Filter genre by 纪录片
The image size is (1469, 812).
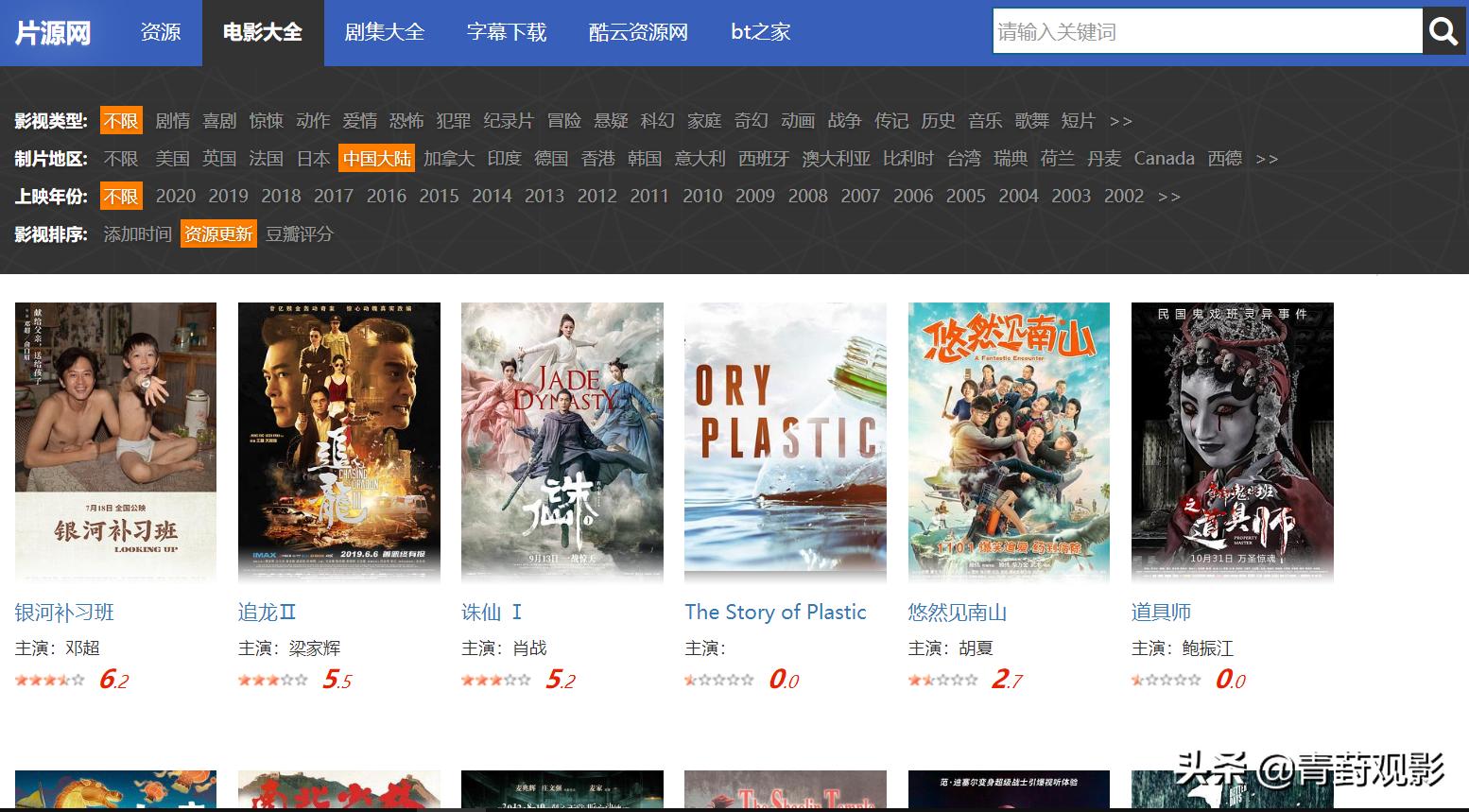coord(509,121)
